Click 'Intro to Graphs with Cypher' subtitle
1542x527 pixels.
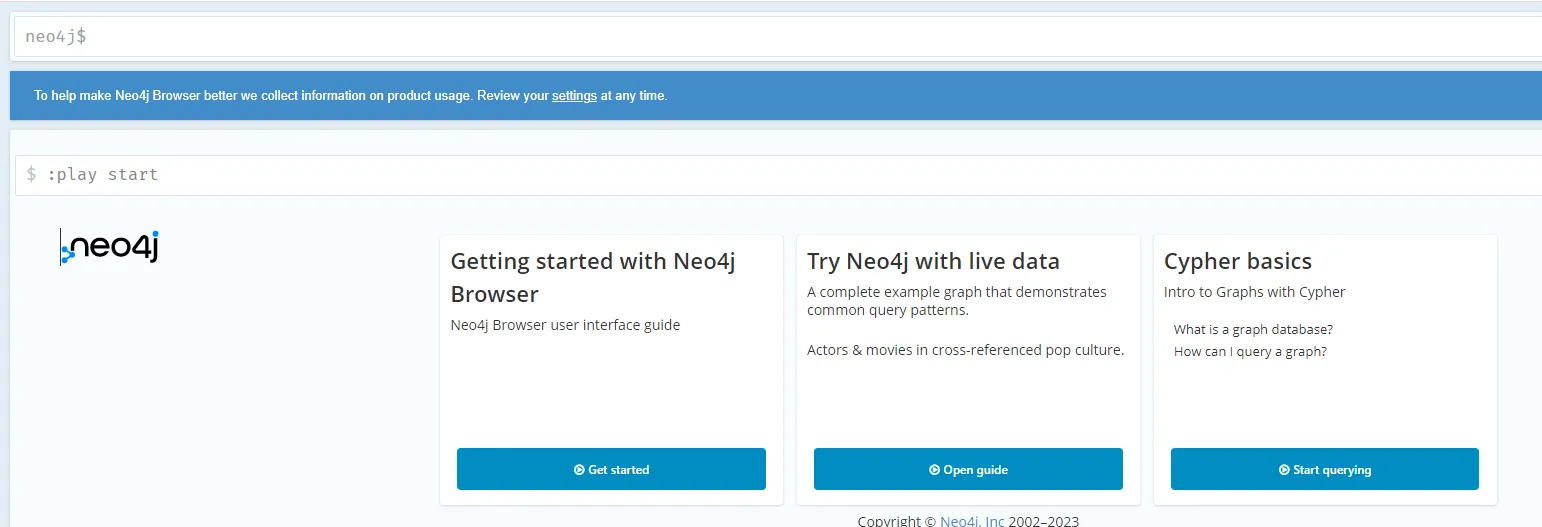[1254, 292]
